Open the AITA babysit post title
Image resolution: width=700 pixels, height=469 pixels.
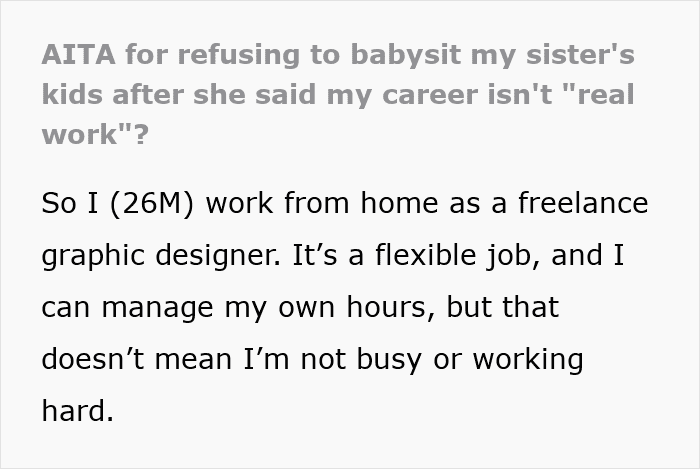pyautogui.click(x=338, y=94)
